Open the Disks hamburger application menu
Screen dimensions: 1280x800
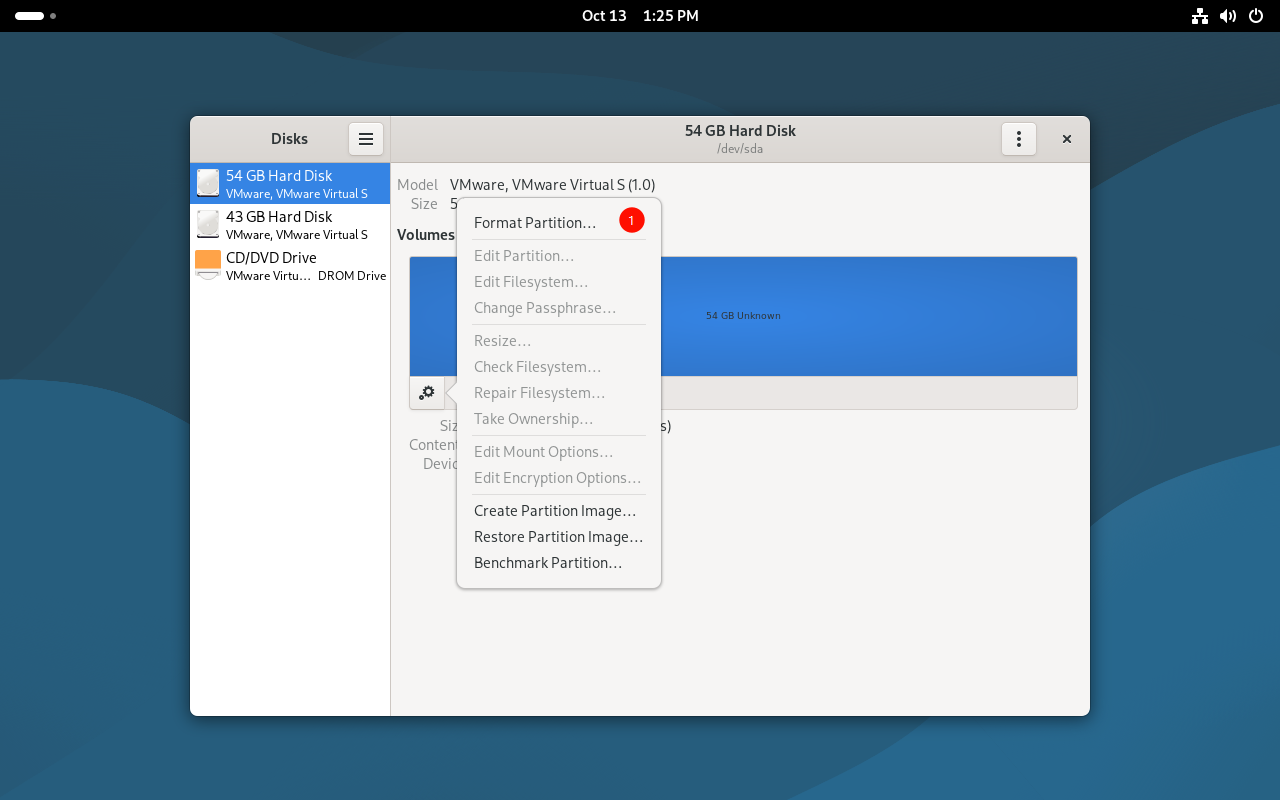click(366, 139)
